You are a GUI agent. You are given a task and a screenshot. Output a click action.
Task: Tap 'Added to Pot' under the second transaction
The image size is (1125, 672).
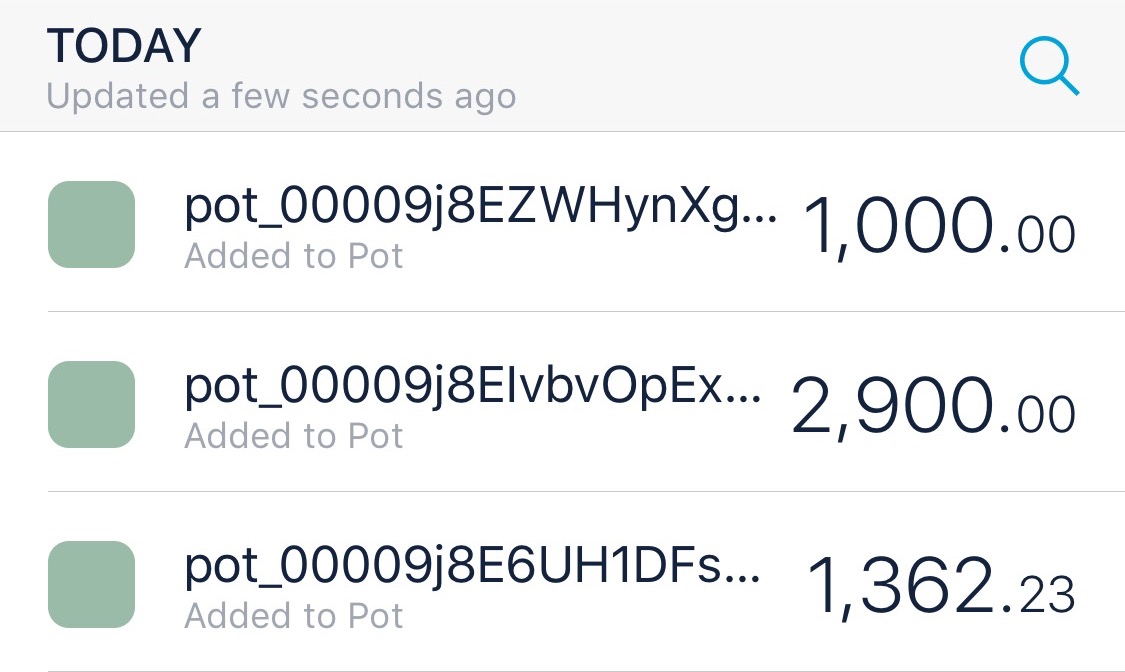[293, 436]
